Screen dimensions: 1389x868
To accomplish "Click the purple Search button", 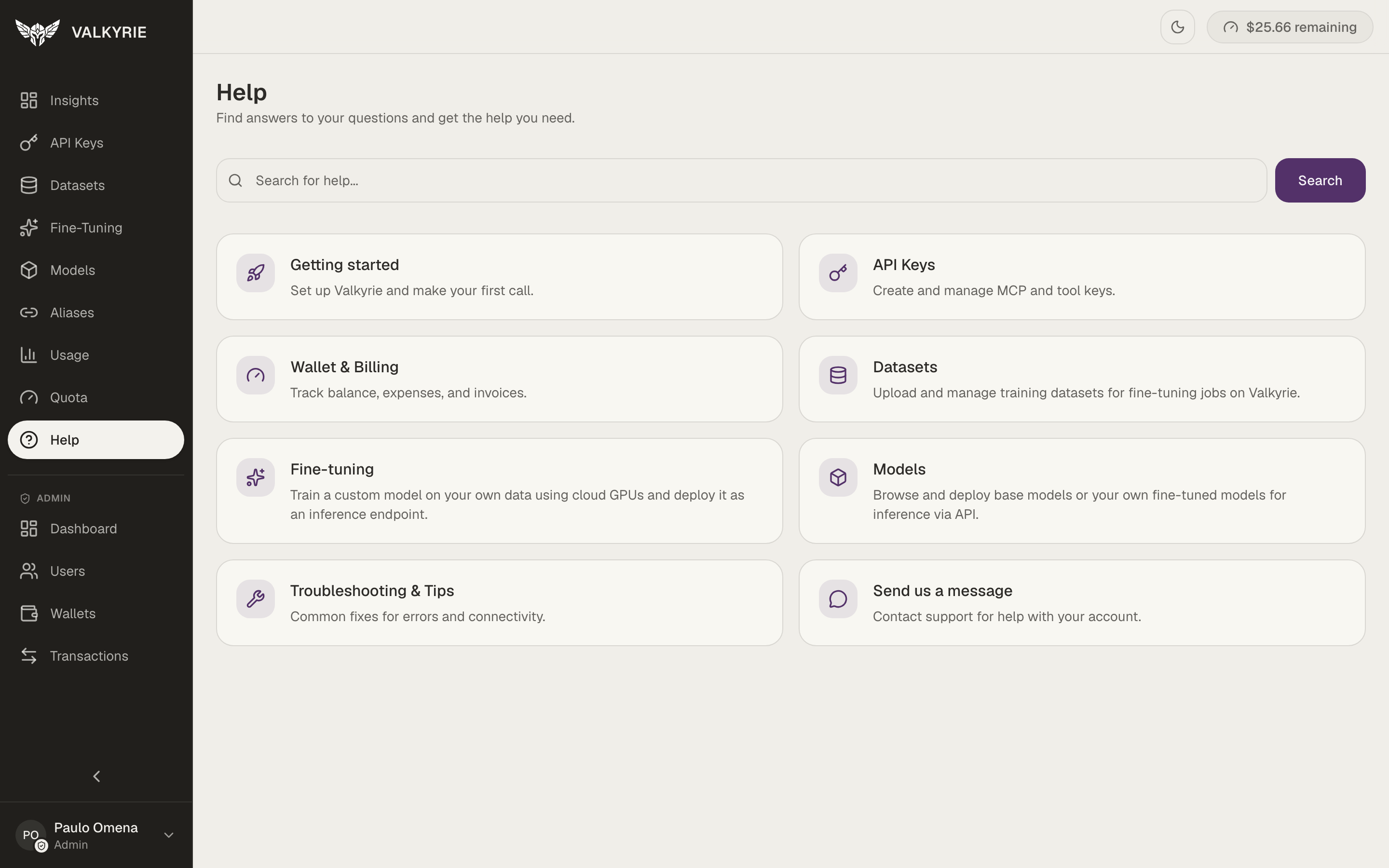I will coord(1320,180).
